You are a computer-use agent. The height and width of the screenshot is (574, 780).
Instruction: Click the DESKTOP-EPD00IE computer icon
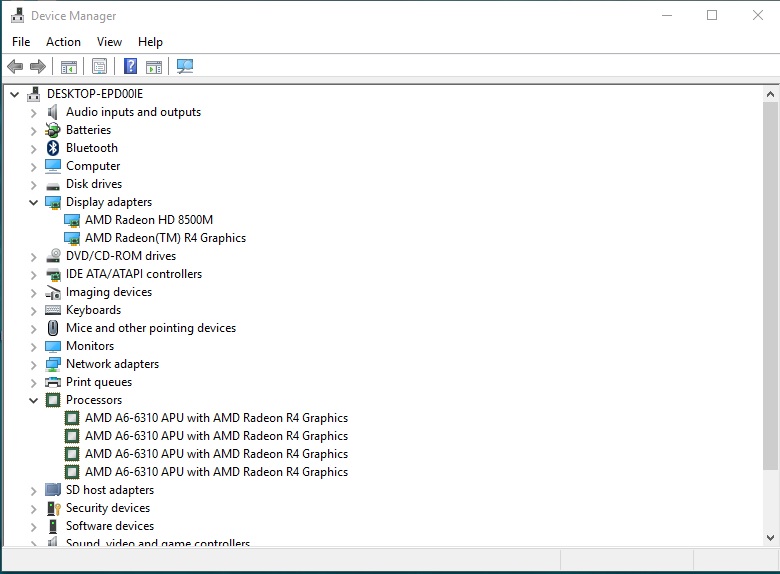click(x=33, y=94)
